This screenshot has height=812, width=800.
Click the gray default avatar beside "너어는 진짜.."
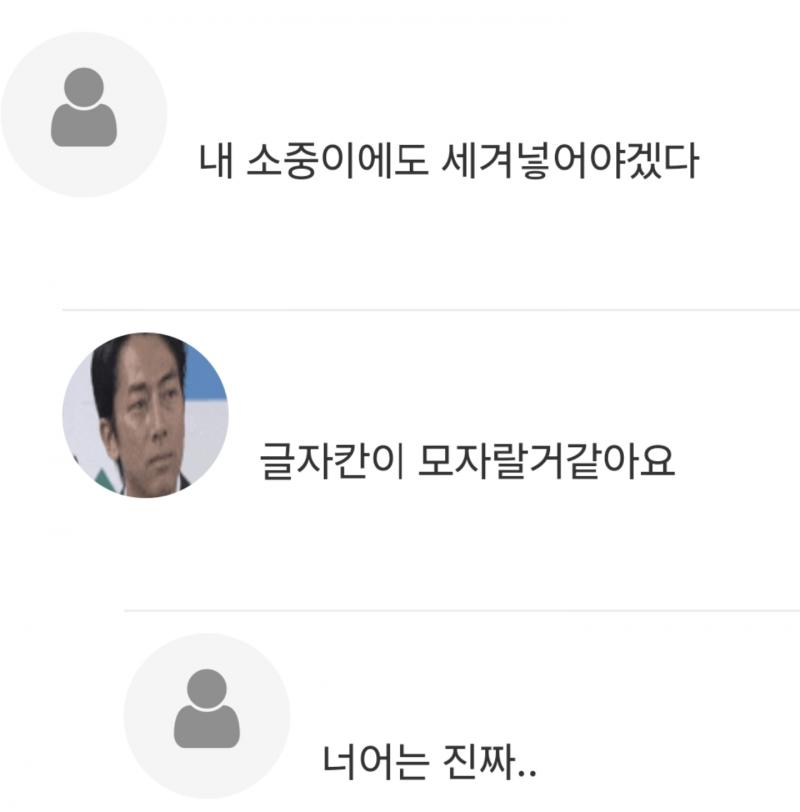pyautogui.click(x=206, y=714)
